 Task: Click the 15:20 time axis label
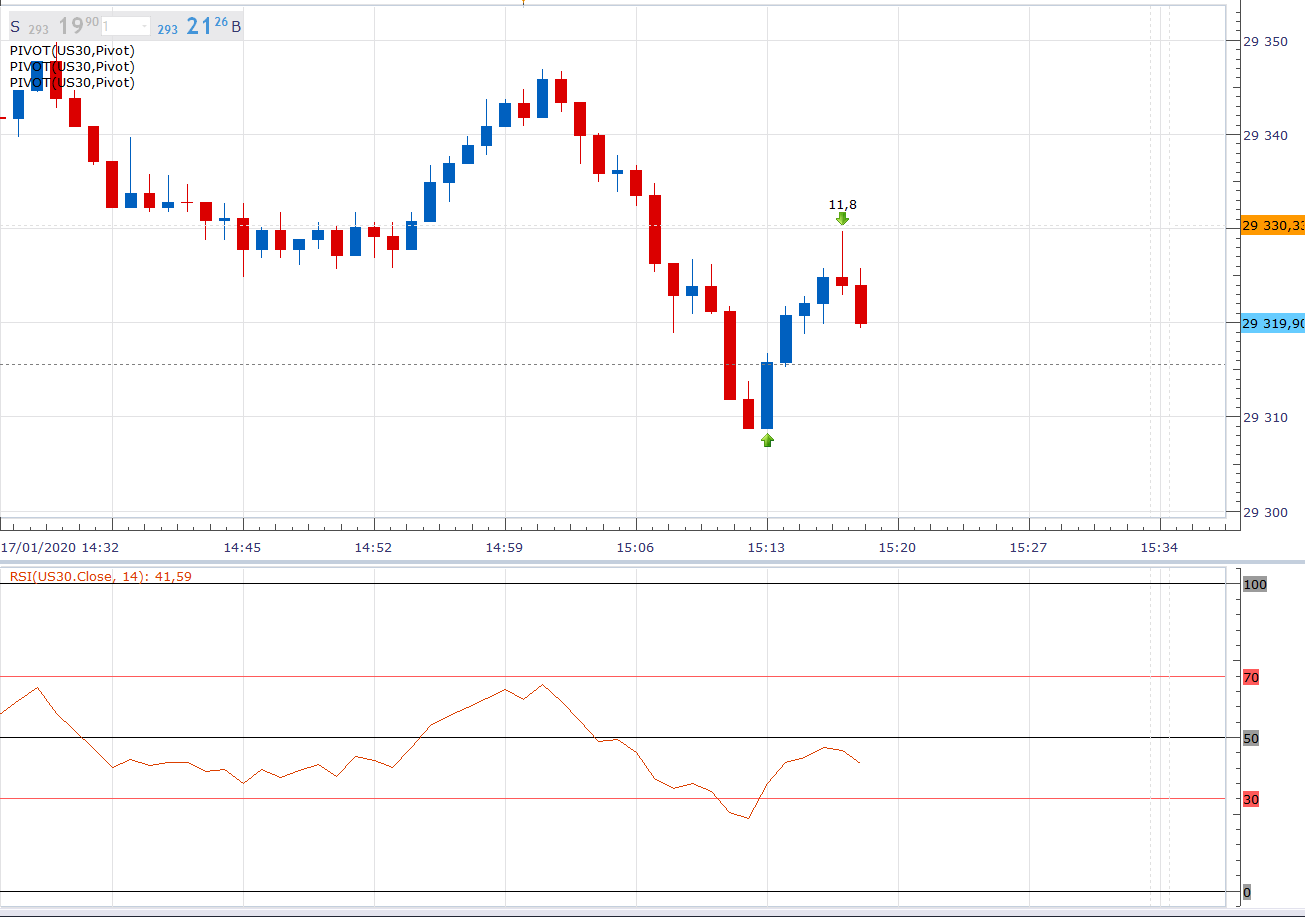coord(898,547)
